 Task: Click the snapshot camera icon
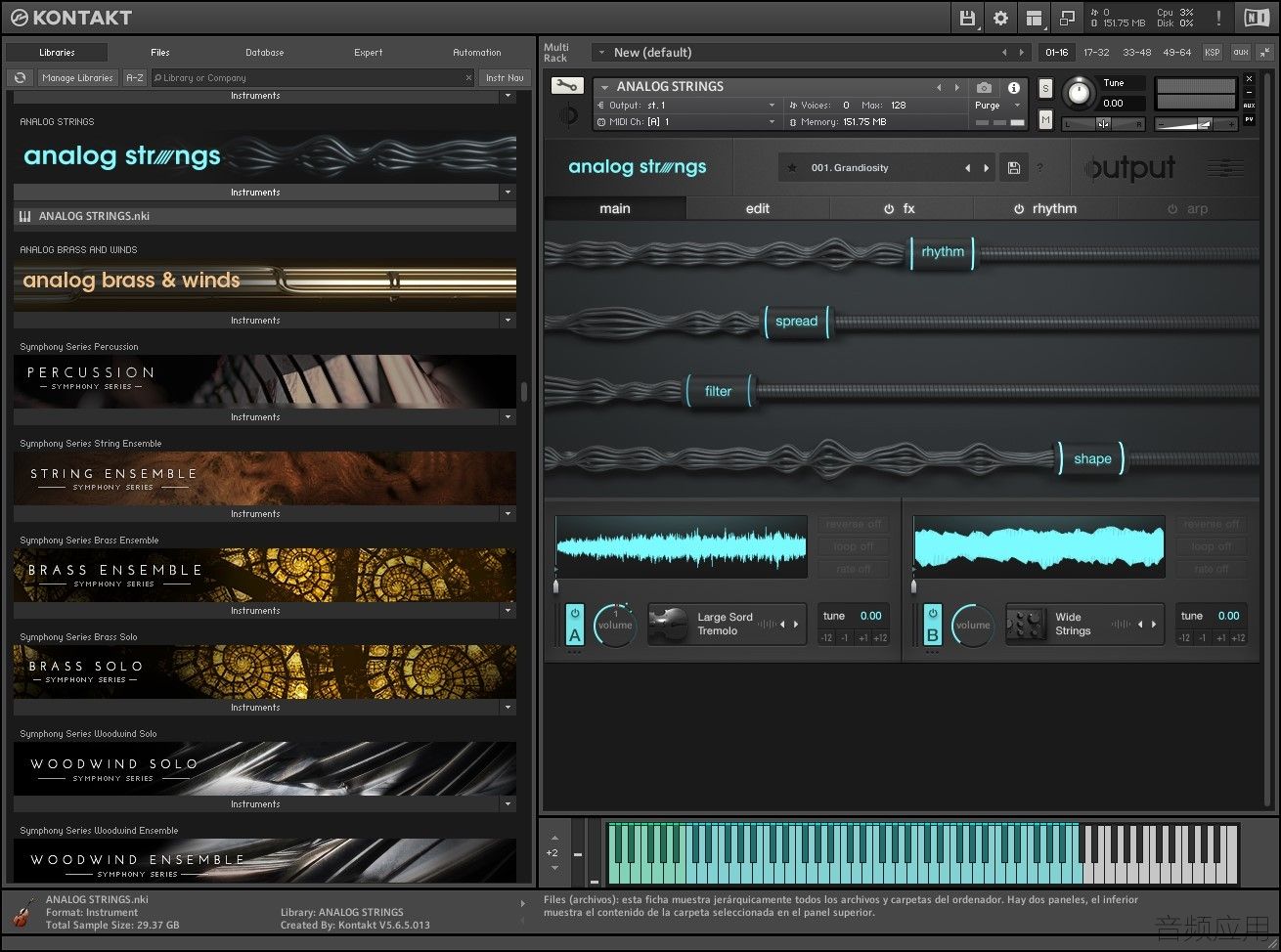coord(984,87)
